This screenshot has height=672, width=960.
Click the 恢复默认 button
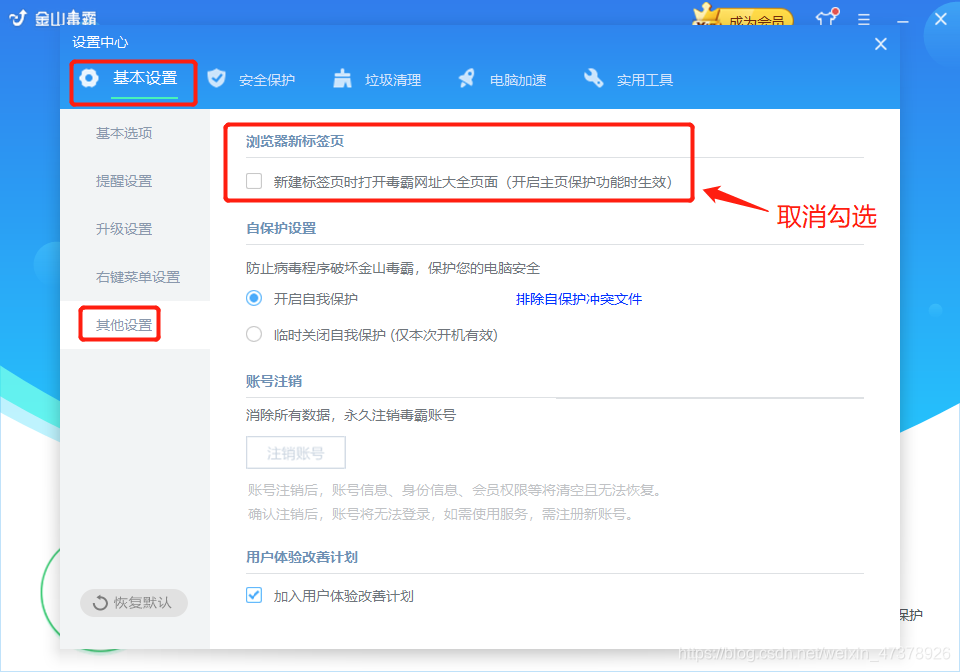(x=133, y=603)
